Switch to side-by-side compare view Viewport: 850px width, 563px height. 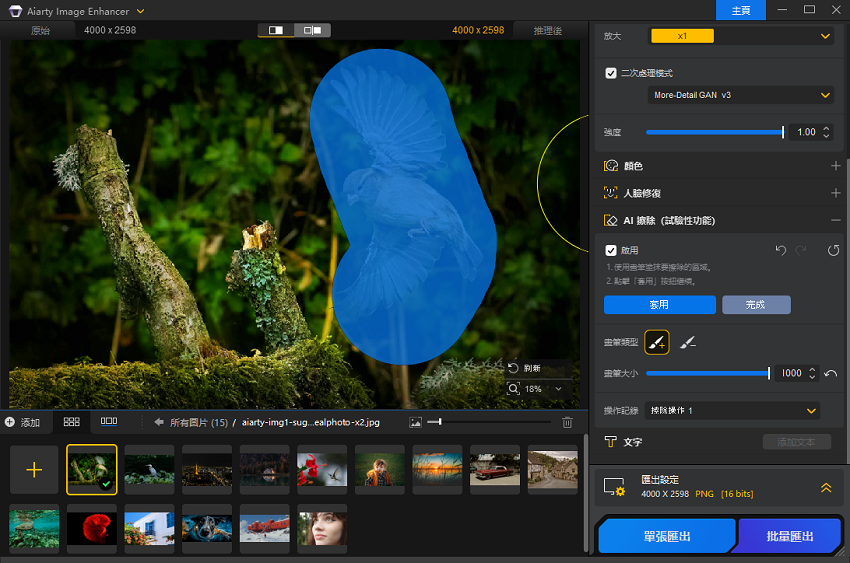pos(312,30)
